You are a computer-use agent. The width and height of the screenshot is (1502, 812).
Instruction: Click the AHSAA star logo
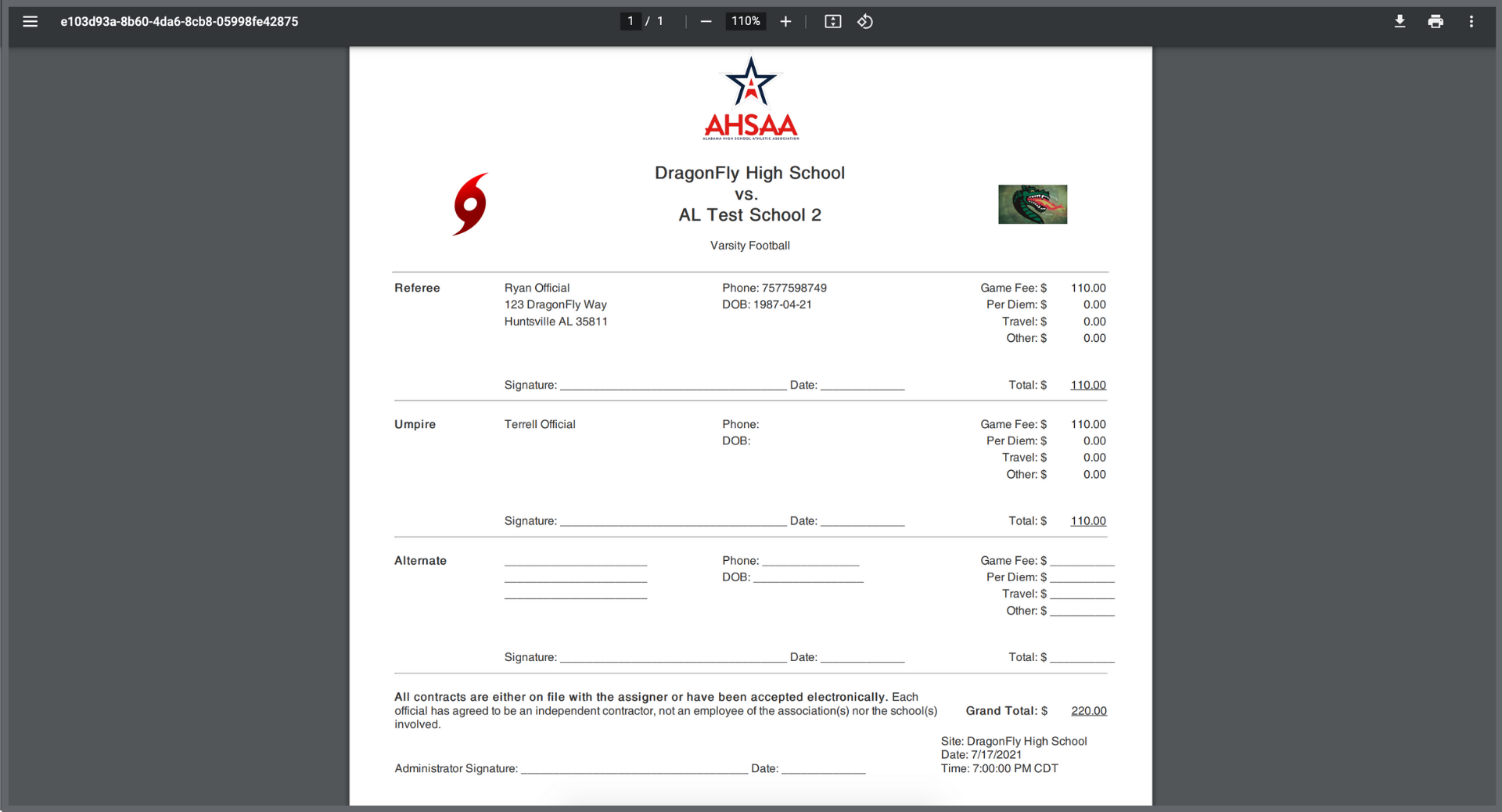[x=750, y=99]
